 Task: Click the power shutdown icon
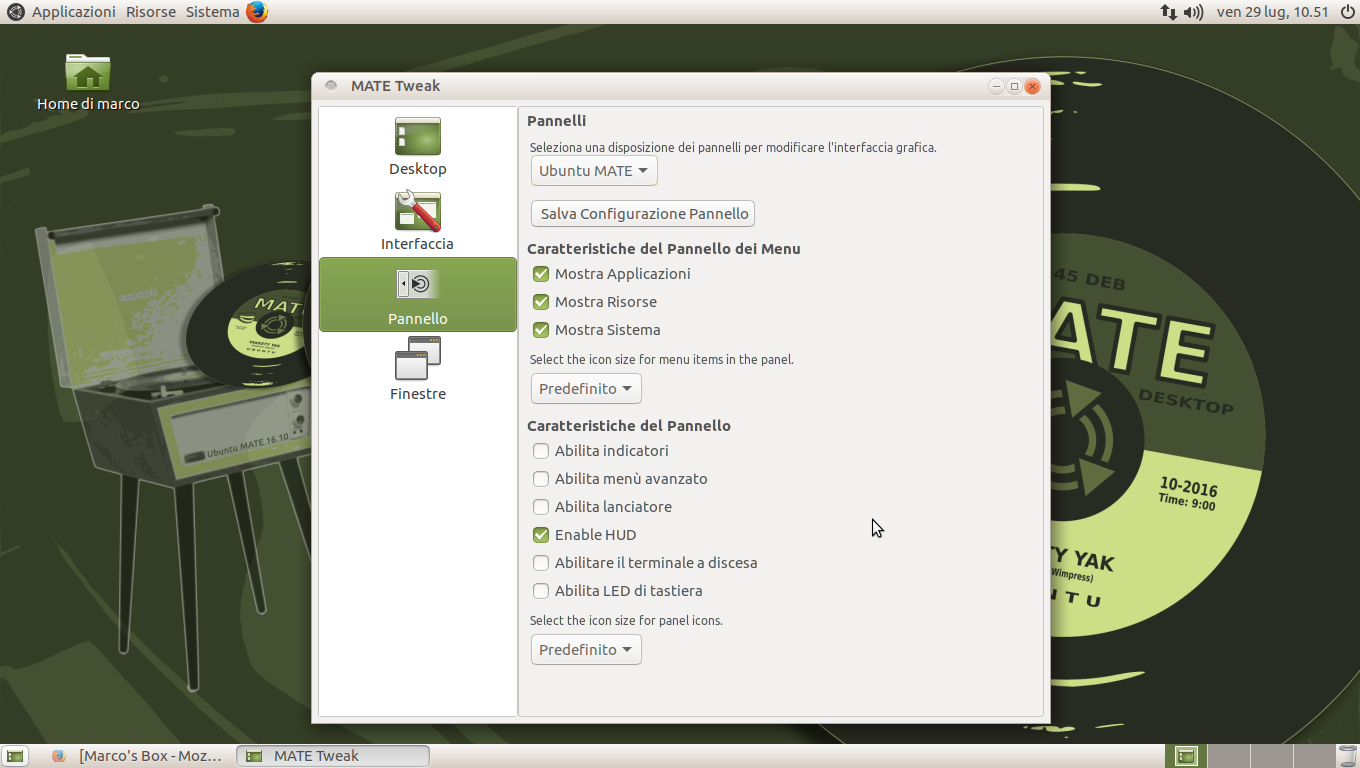(1346, 12)
